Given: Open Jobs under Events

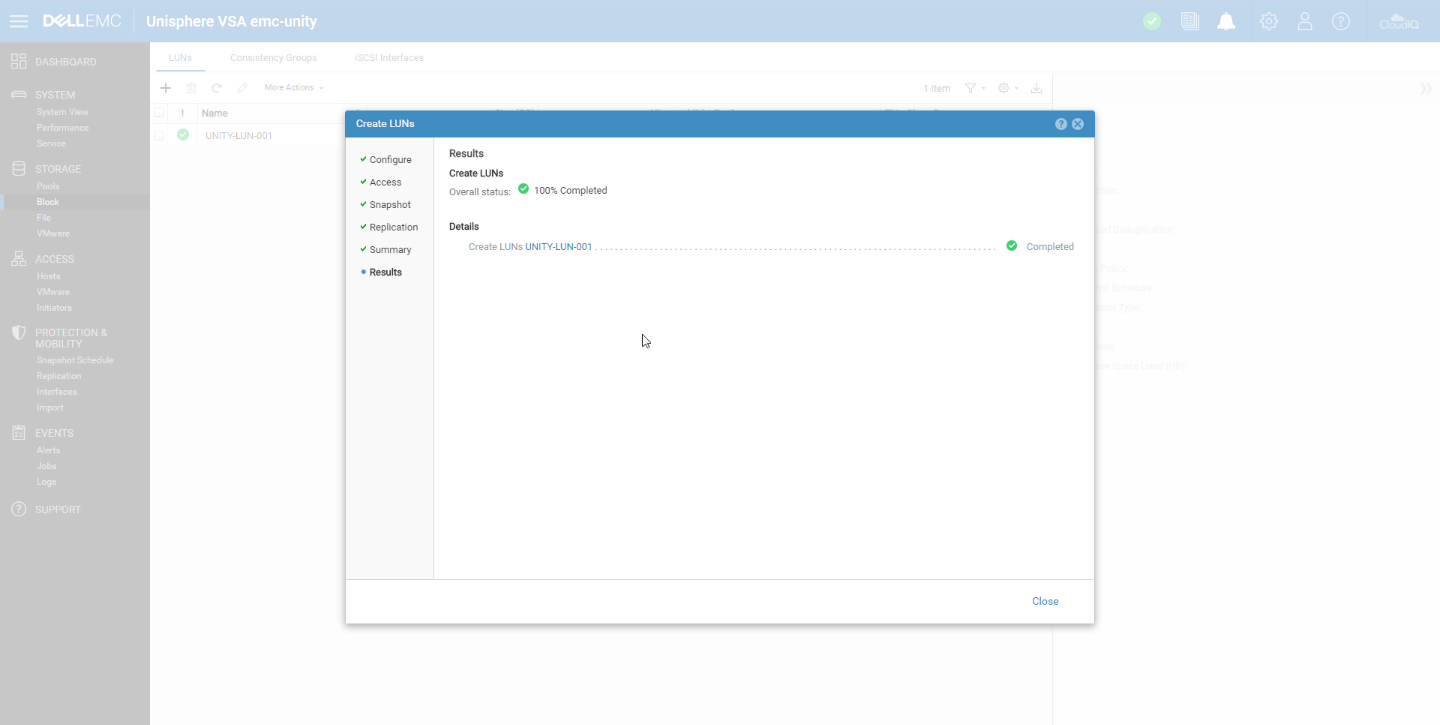Looking at the screenshot, I should 46,466.
